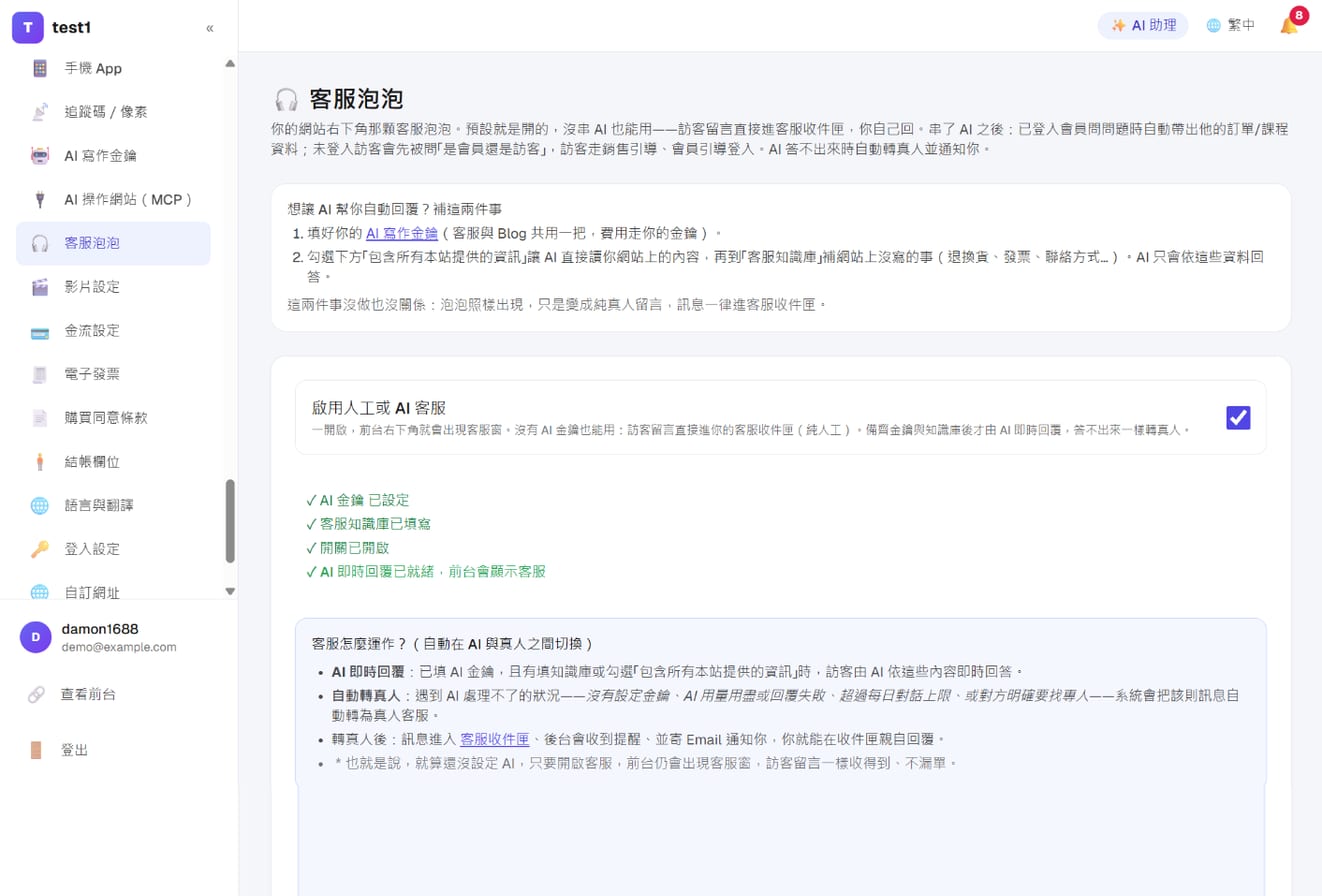
Task: Go to 登入設定 menu entry
Action: 113,549
